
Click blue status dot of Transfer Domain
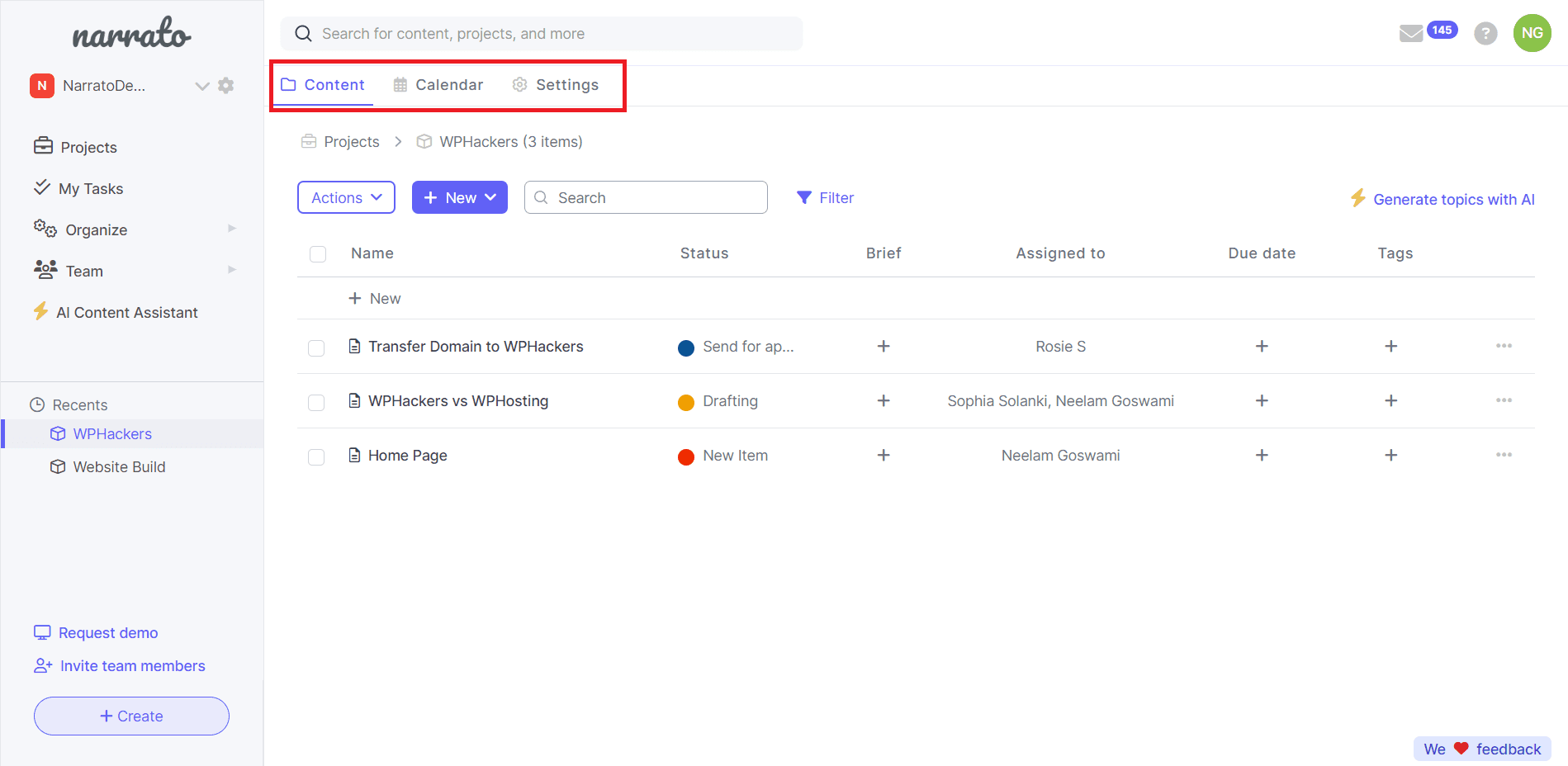[x=685, y=348]
